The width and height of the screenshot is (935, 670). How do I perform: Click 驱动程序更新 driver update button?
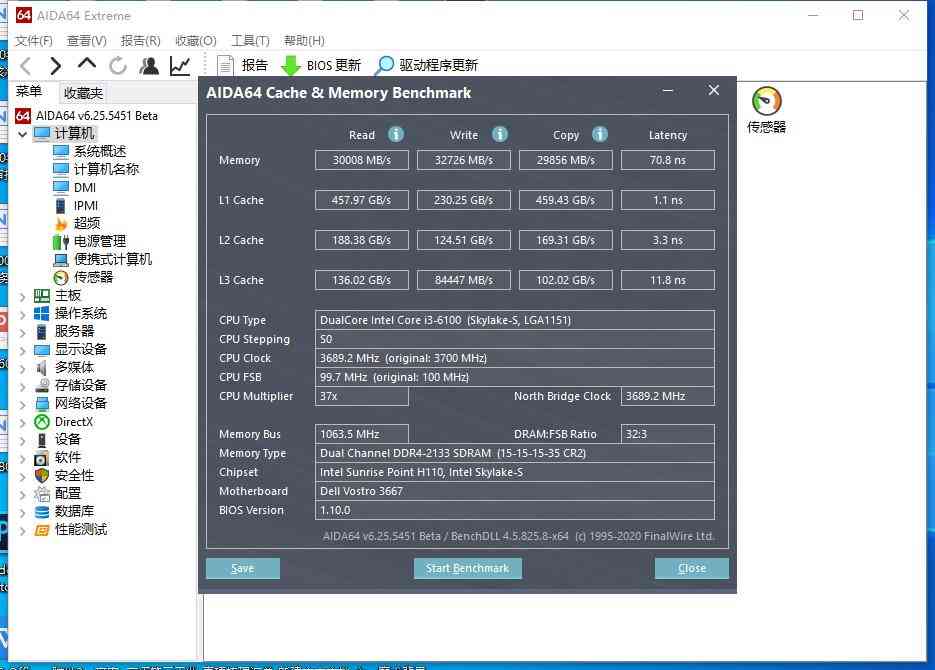[426, 65]
